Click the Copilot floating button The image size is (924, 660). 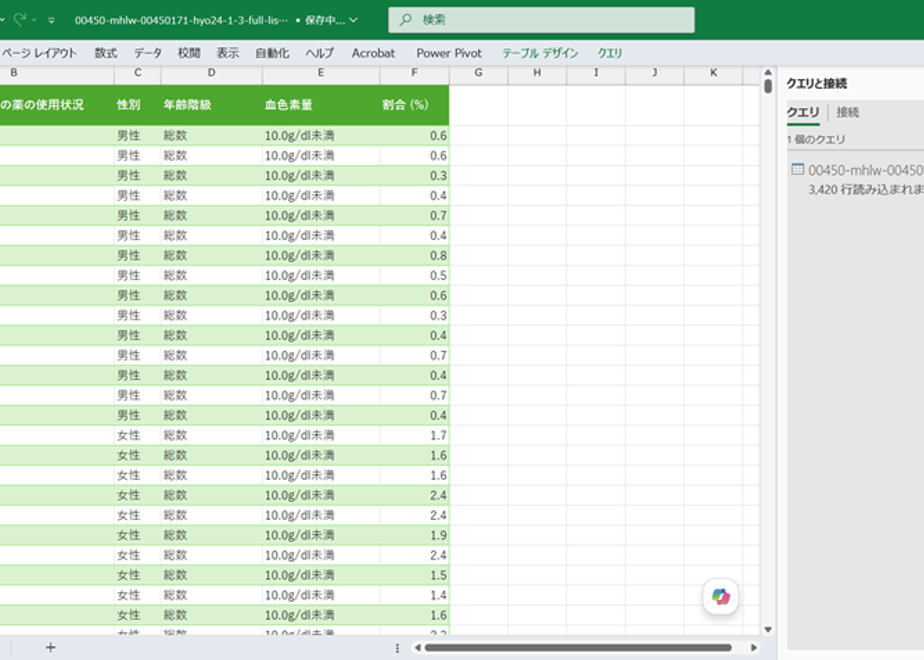pyautogui.click(x=721, y=596)
